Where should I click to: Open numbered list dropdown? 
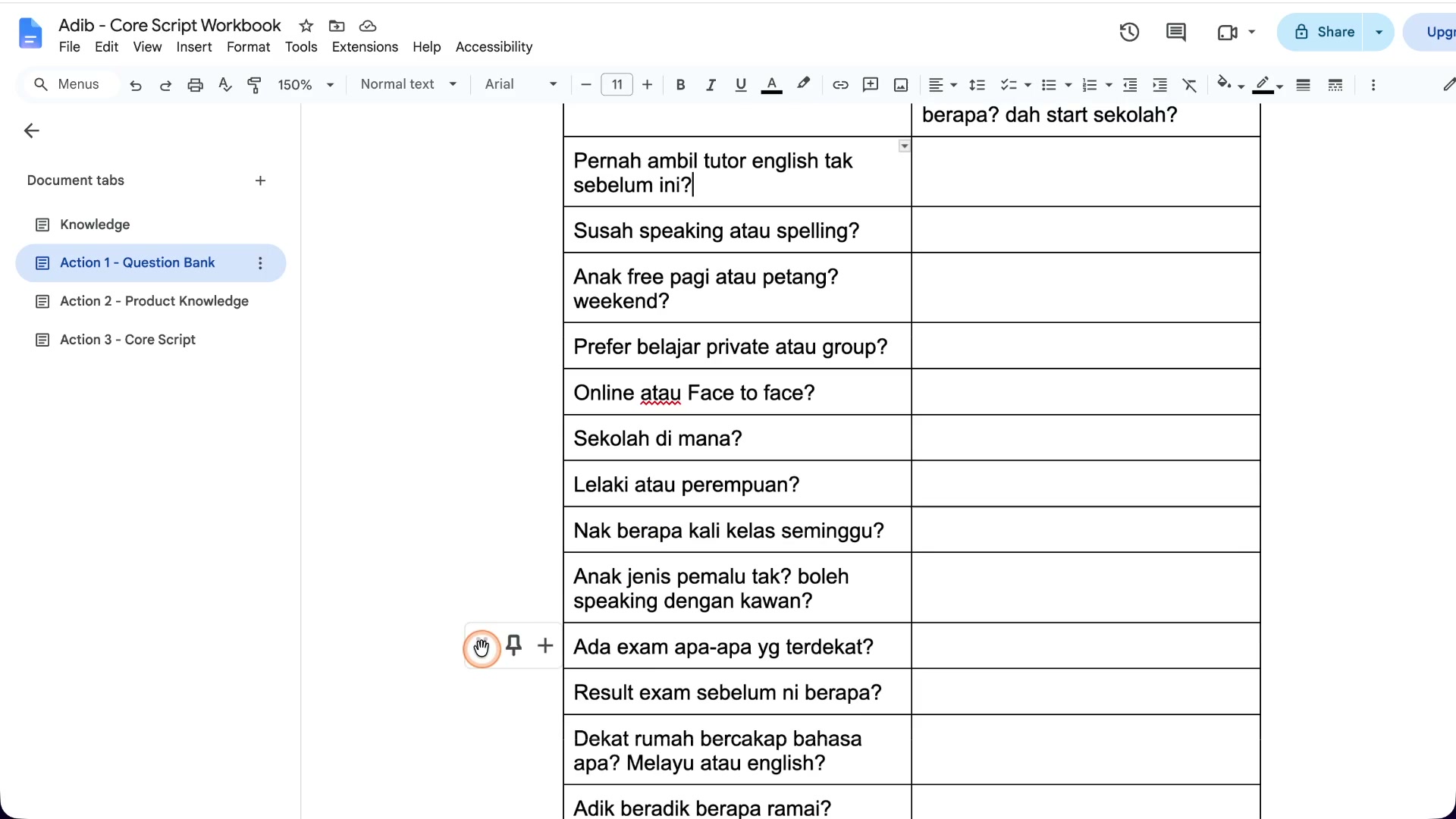(x=1097, y=85)
